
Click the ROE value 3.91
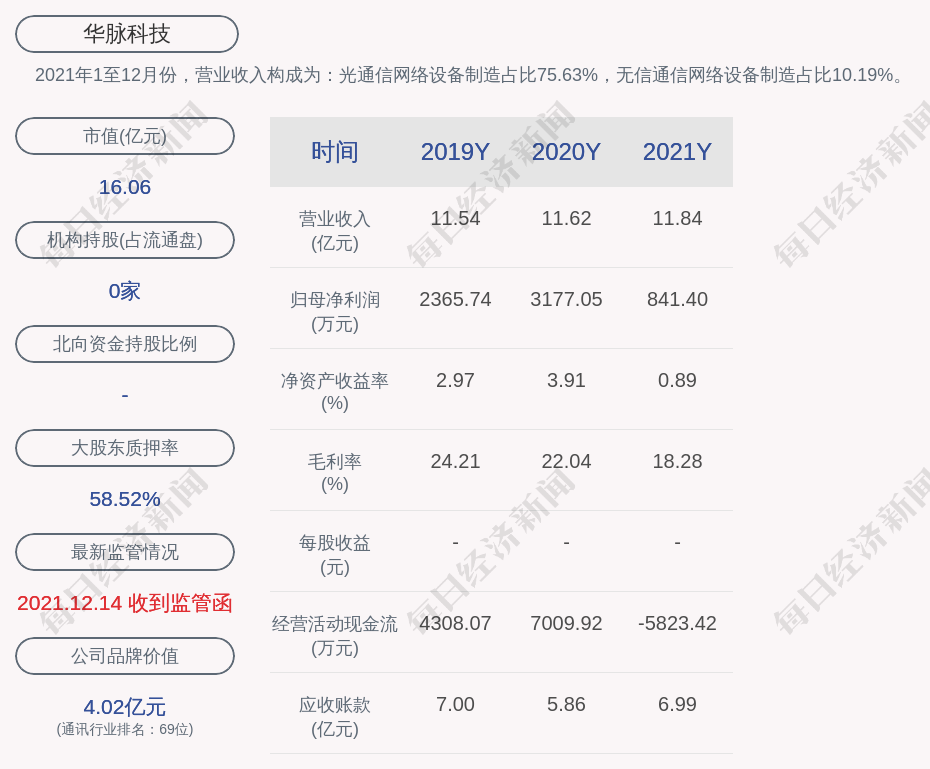[566, 380]
